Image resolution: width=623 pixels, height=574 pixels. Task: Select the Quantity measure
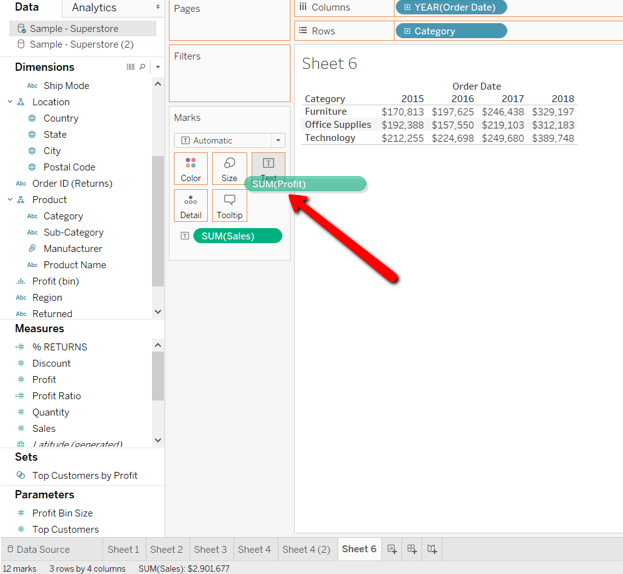51,412
